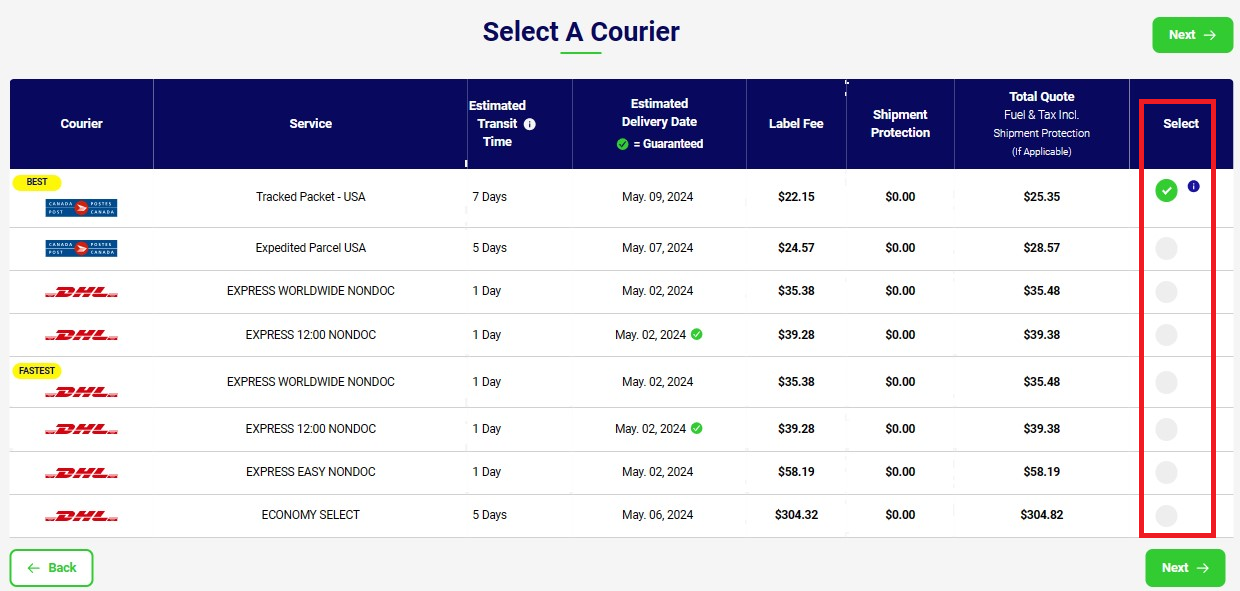Click guaranteed checkmark in Estimated Delivery Date header
The image size is (1240, 591).
(622, 144)
